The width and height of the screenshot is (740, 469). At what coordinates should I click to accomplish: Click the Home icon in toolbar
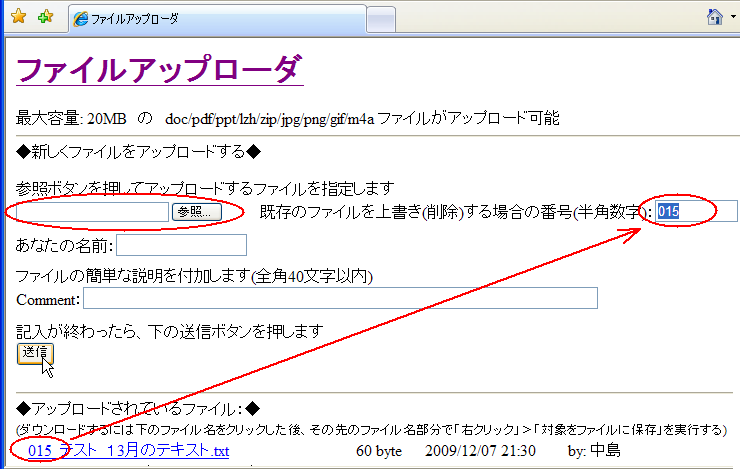(714, 17)
